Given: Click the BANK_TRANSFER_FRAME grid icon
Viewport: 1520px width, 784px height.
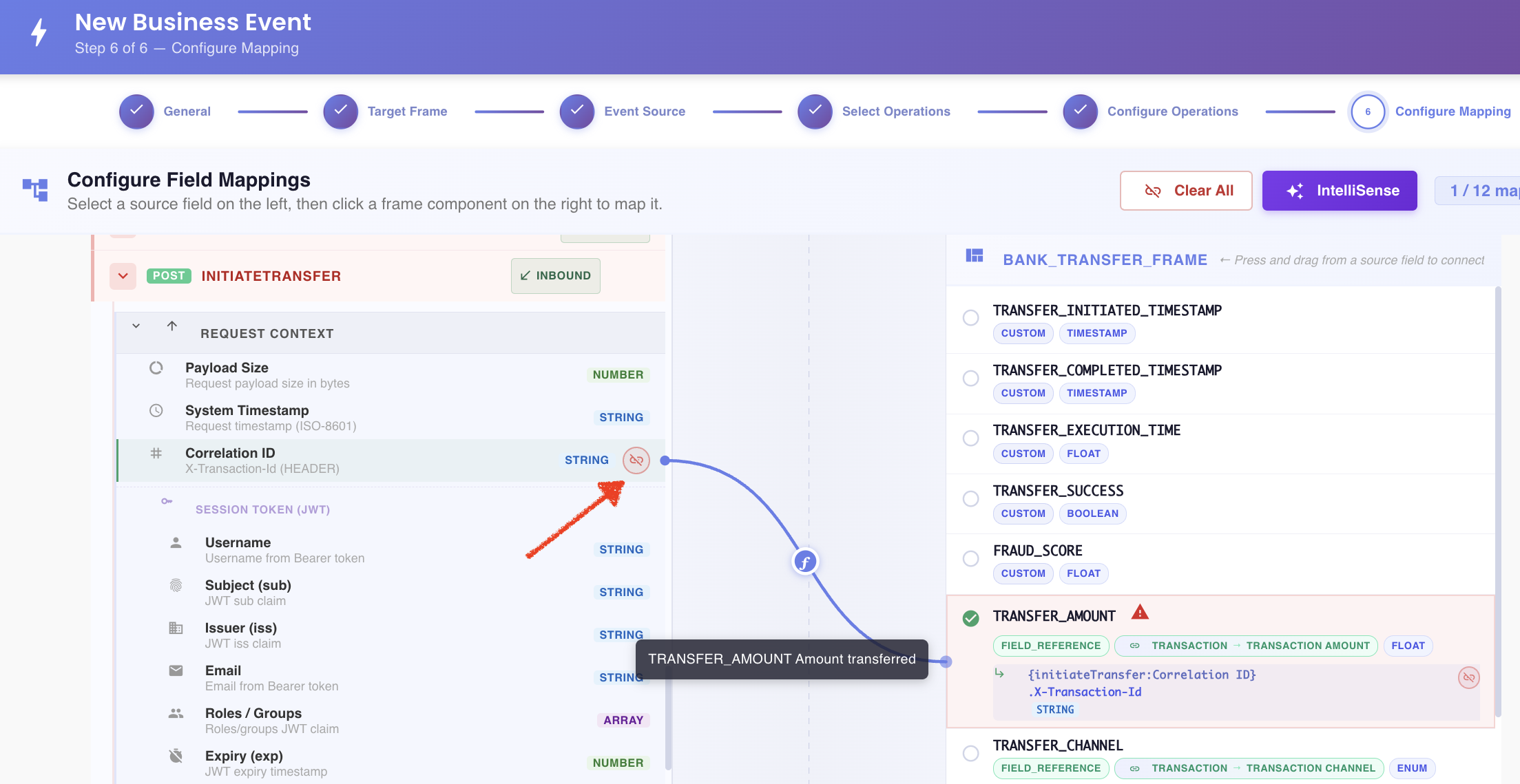Looking at the screenshot, I should click(975, 256).
